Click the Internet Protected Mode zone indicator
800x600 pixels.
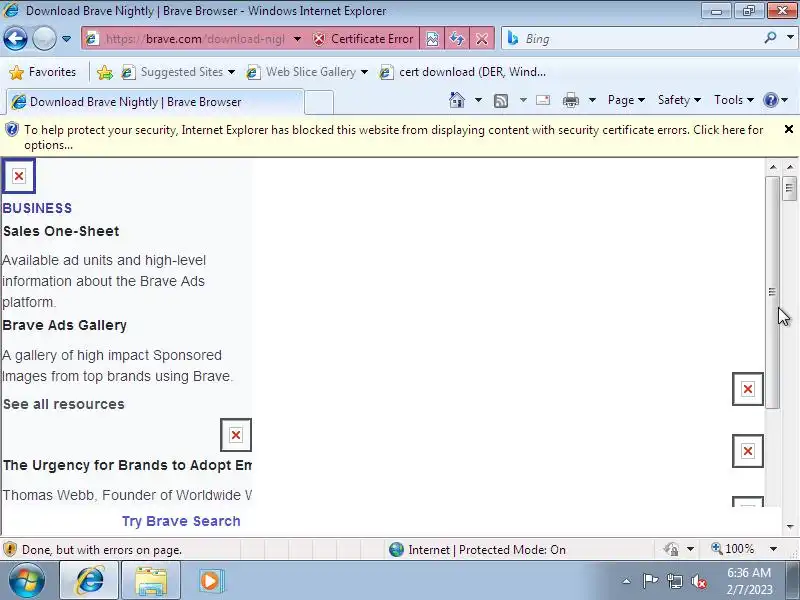478,549
